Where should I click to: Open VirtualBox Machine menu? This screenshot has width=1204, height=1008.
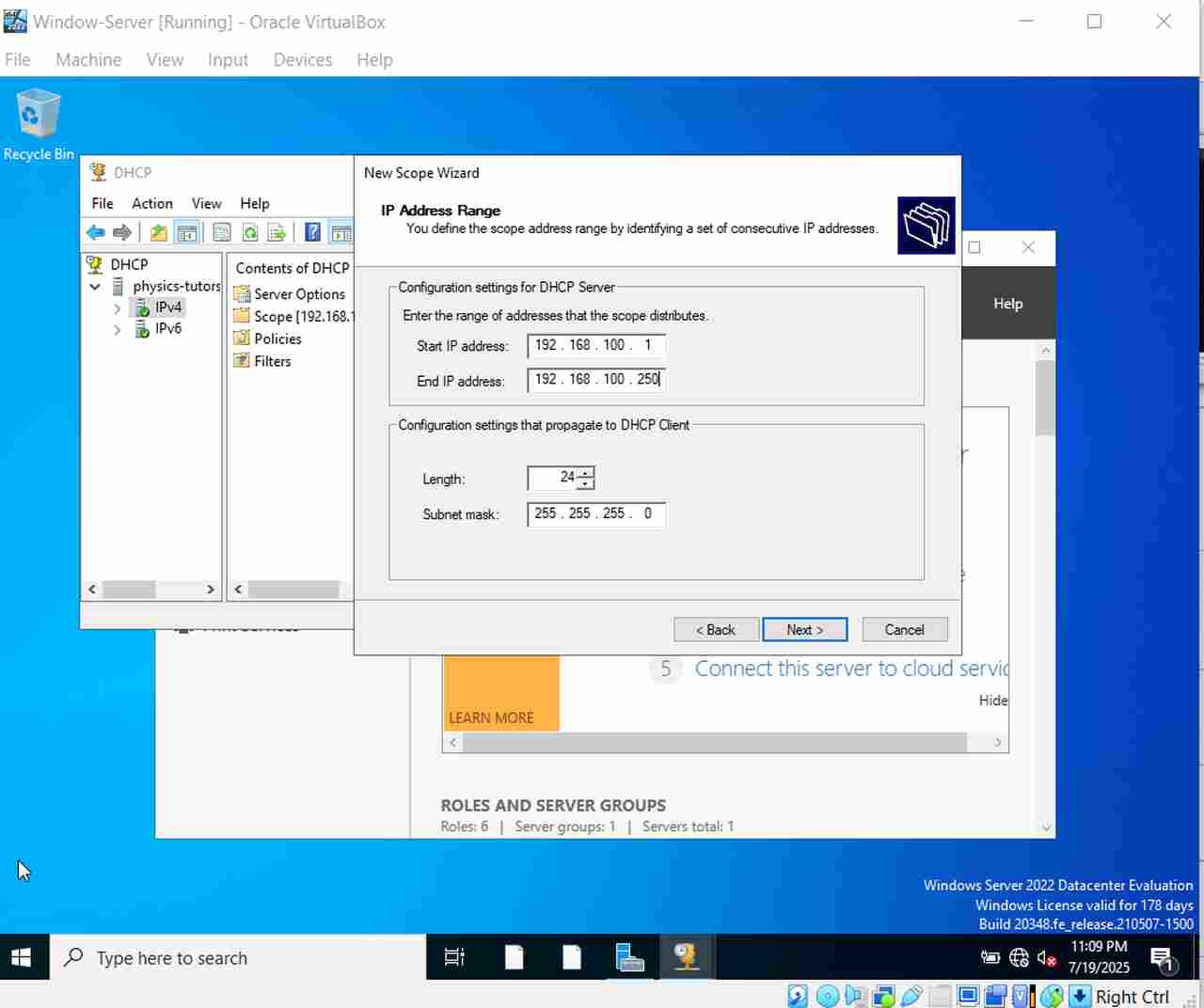[x=88, y=59]
